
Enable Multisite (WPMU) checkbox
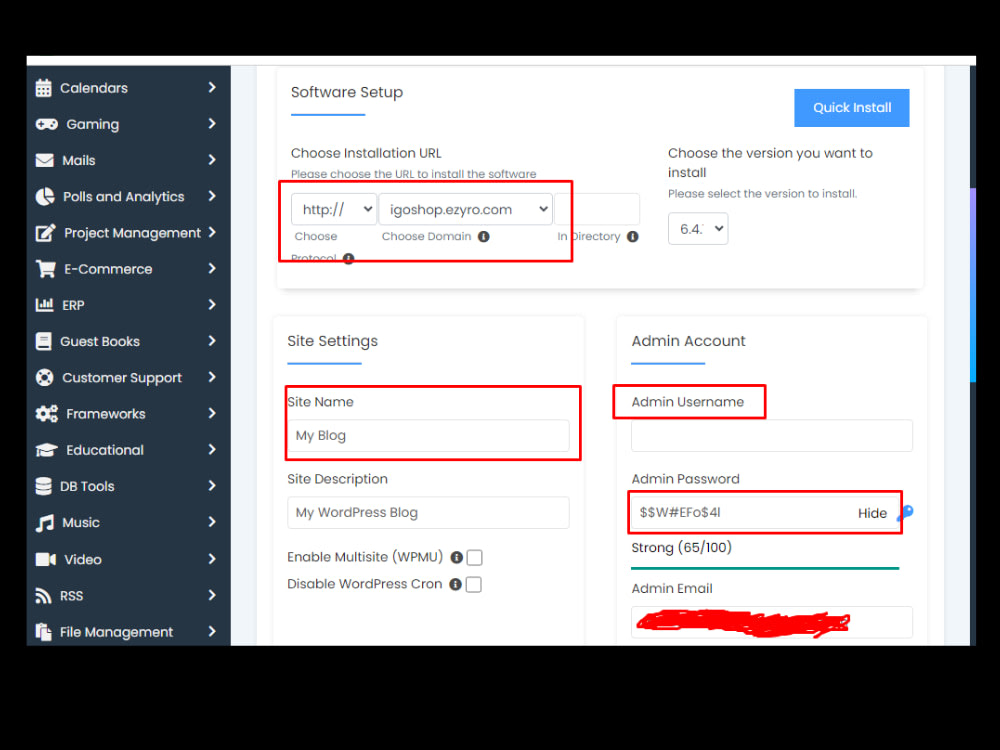pos(475,557)
